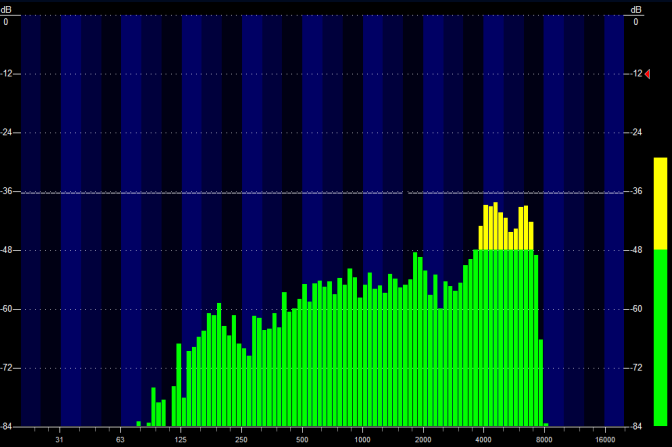The image size is (672, 447).
Task: Click the 250 Hz frequency axis label
Action: [241, 440]
